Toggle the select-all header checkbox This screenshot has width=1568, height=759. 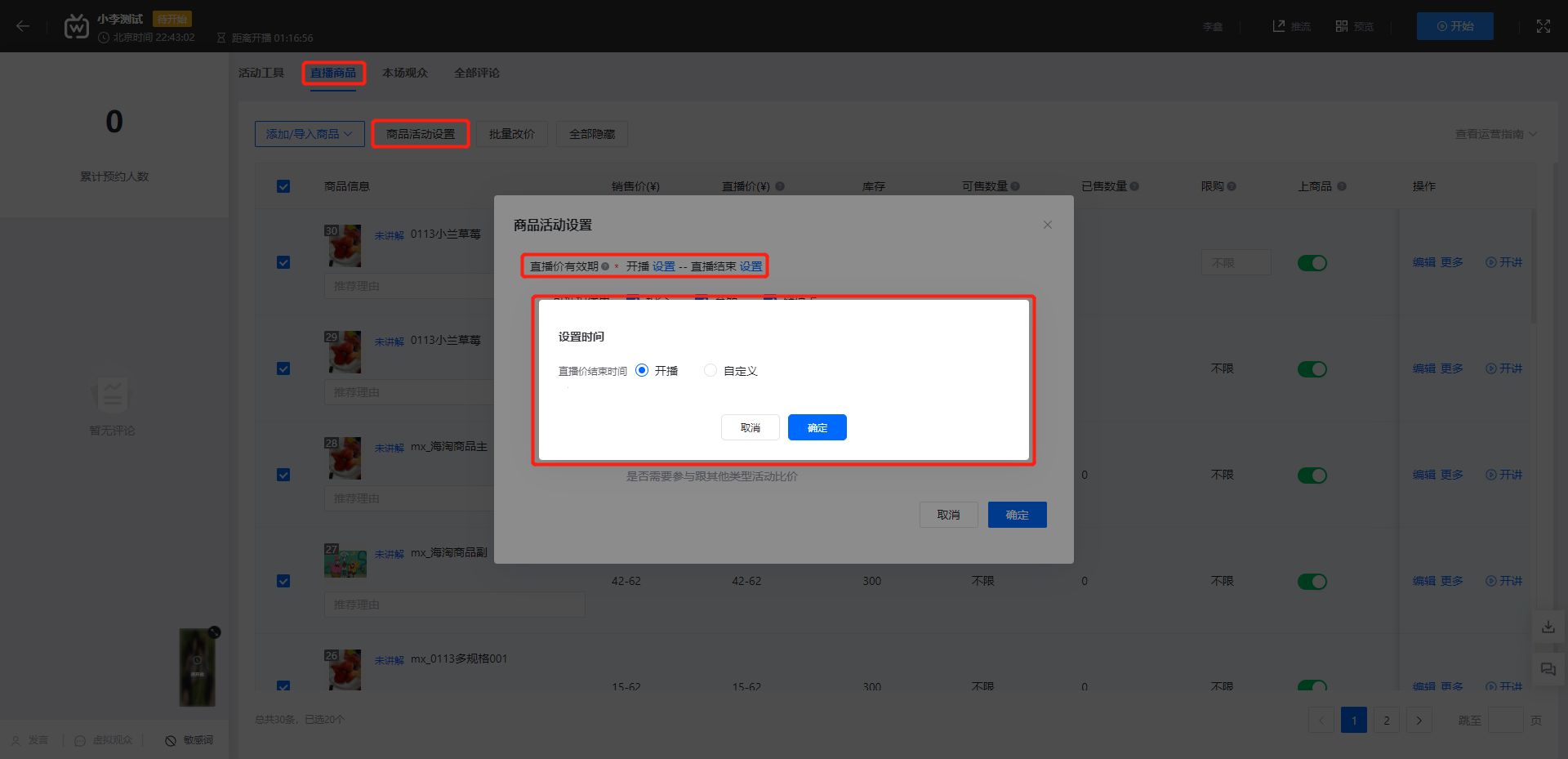(283, 186)
